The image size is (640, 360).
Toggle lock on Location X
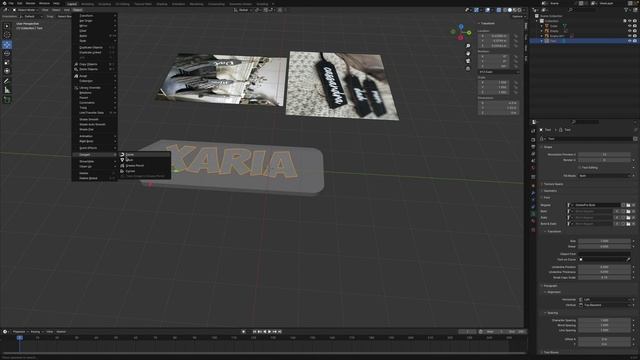pyautogui.click(x=516, y=36)
